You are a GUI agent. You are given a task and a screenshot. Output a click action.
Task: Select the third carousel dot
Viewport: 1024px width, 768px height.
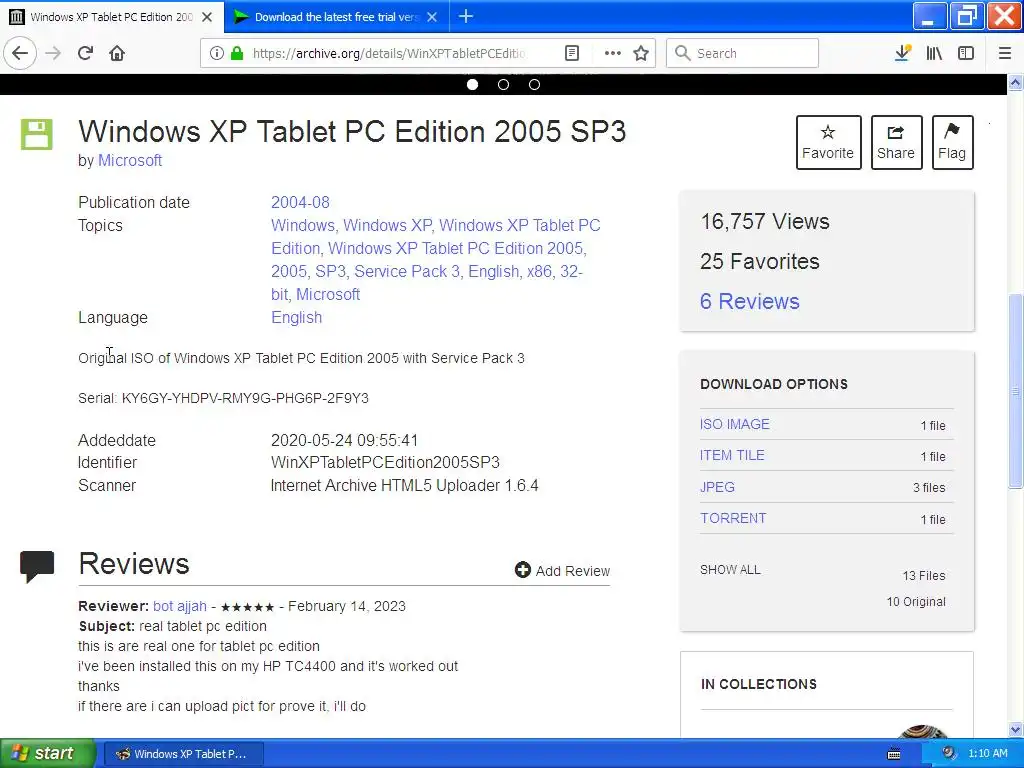click(534, 85)
